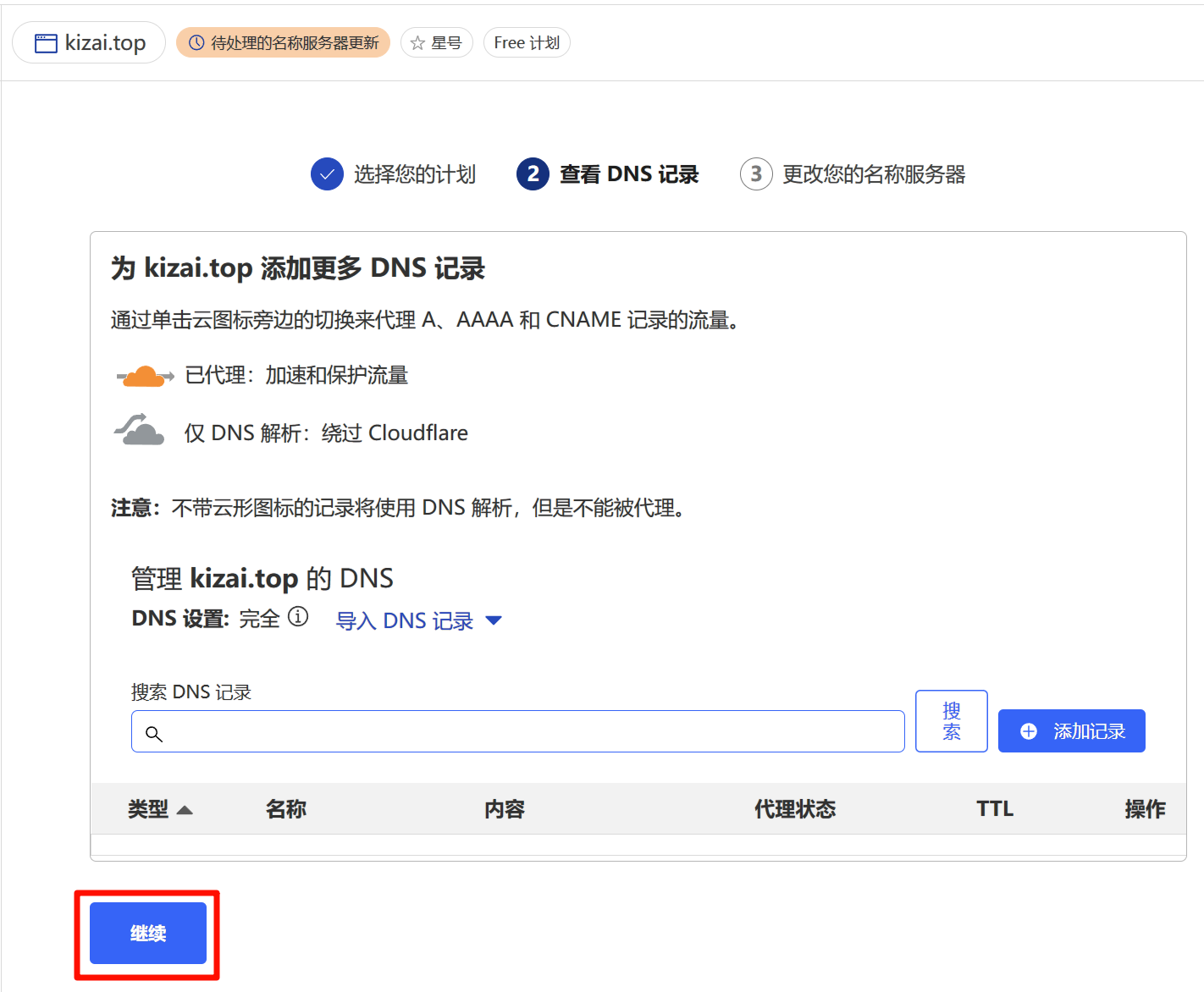Click the orange proxied cloud icon
This screenshot has height=992, width=1204.
coord(145,376)
